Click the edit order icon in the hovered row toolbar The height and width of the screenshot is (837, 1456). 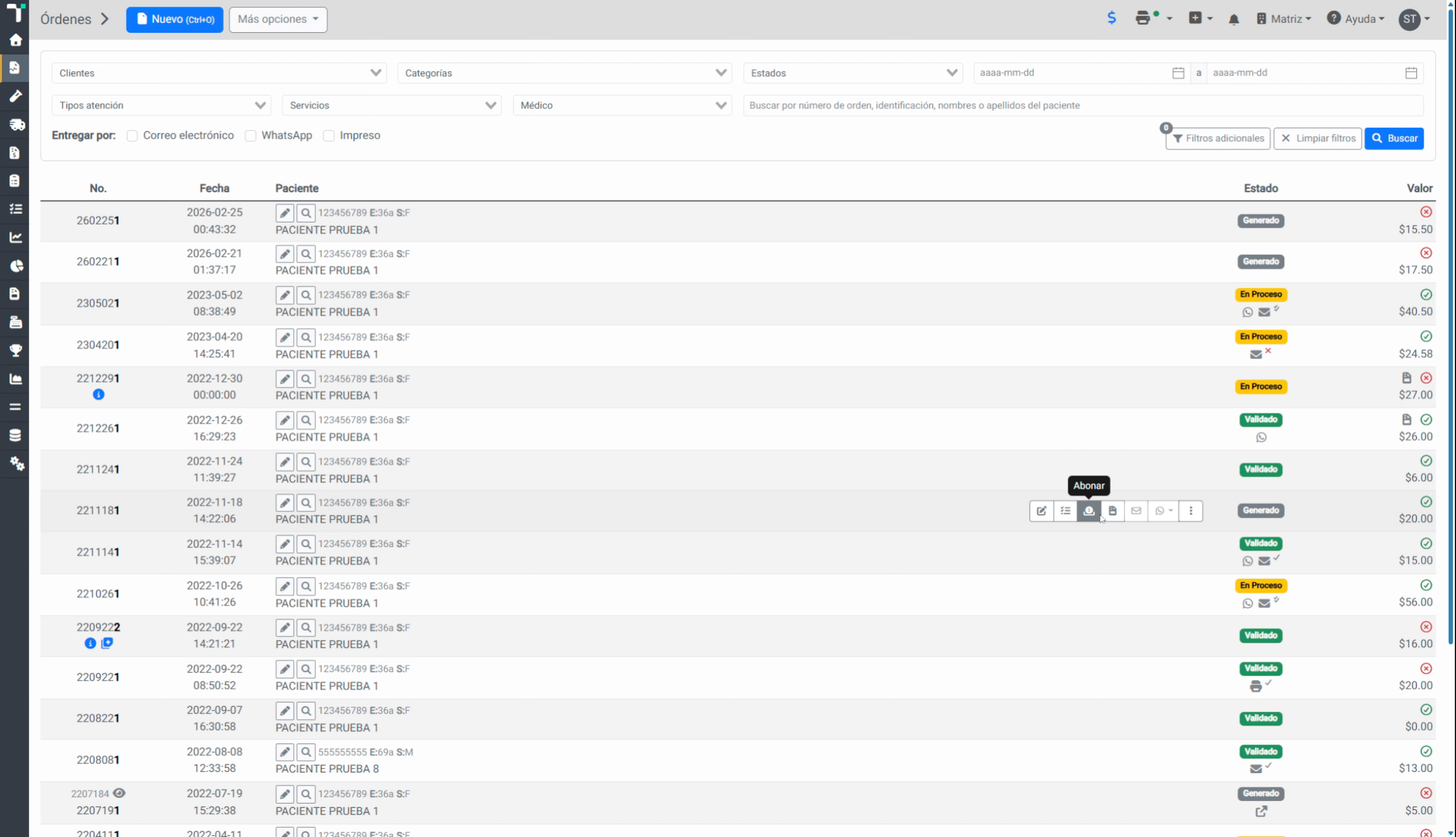[1041, 511]
